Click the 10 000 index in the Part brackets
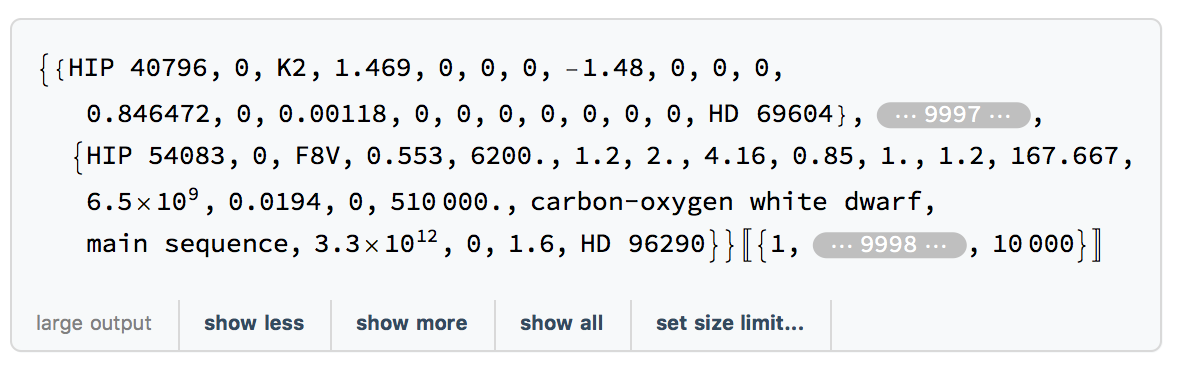1178x368 pixels. pos(1034,245)
